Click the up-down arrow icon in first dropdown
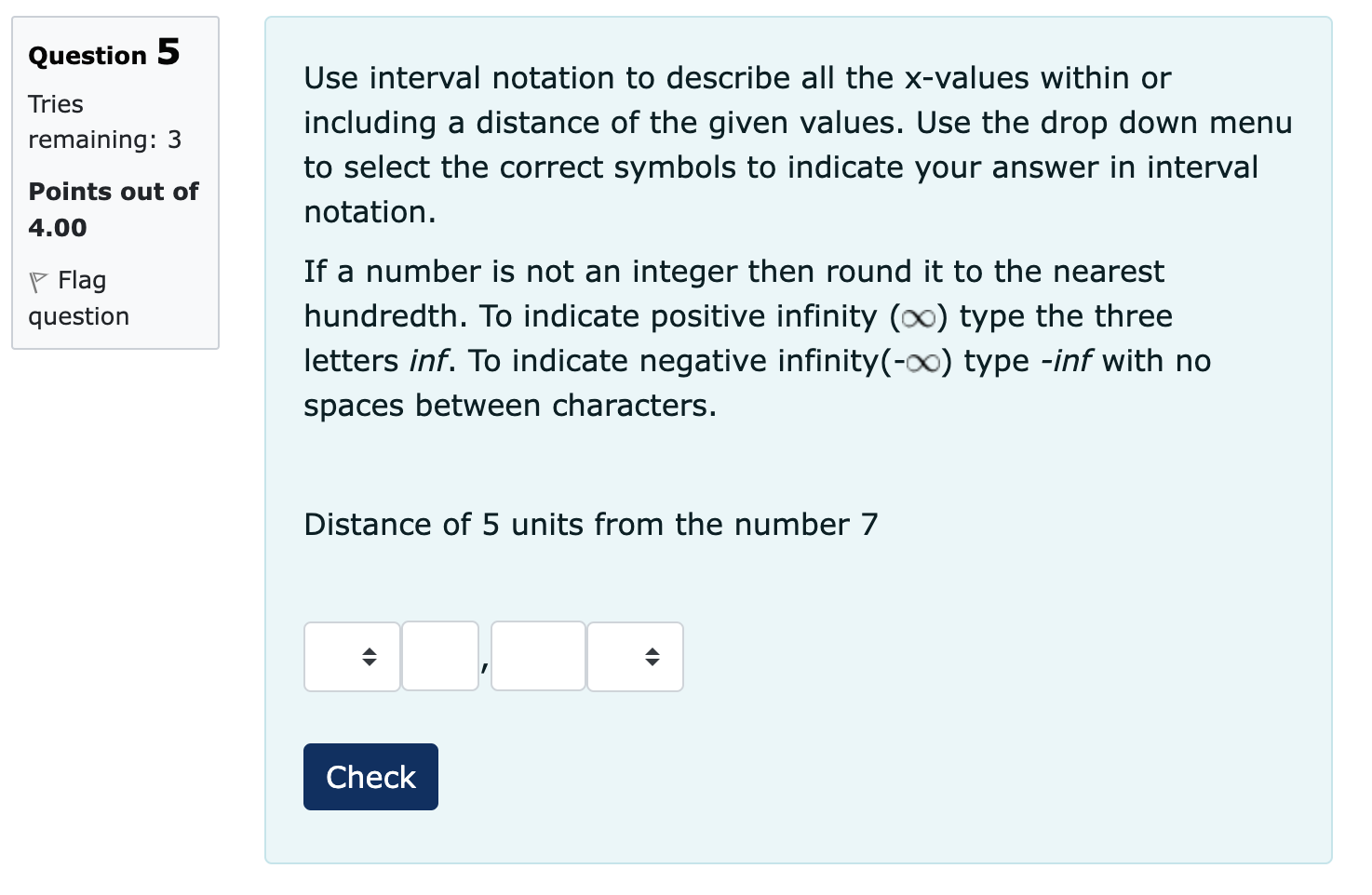 point(368,656)
